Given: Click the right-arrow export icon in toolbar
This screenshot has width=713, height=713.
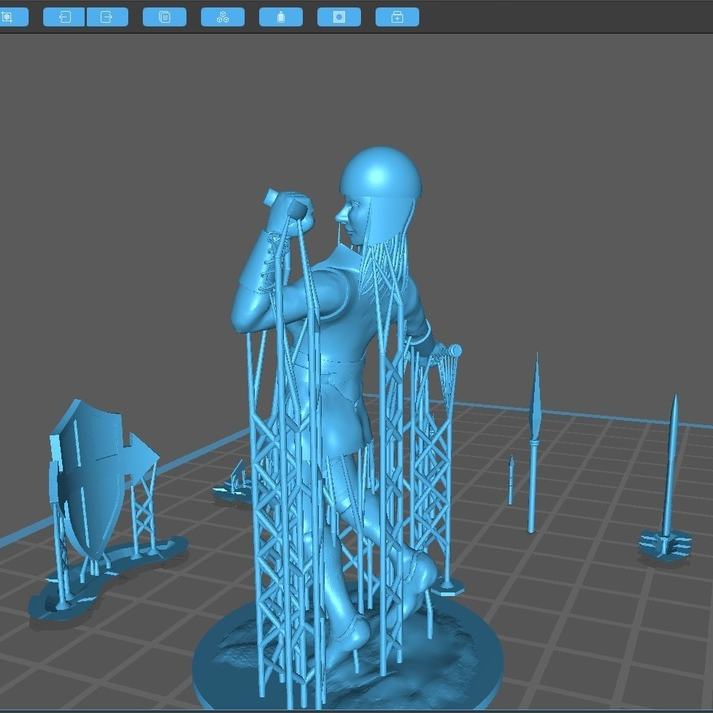Looking at the screenshot, I should click(x=107, y=17).
